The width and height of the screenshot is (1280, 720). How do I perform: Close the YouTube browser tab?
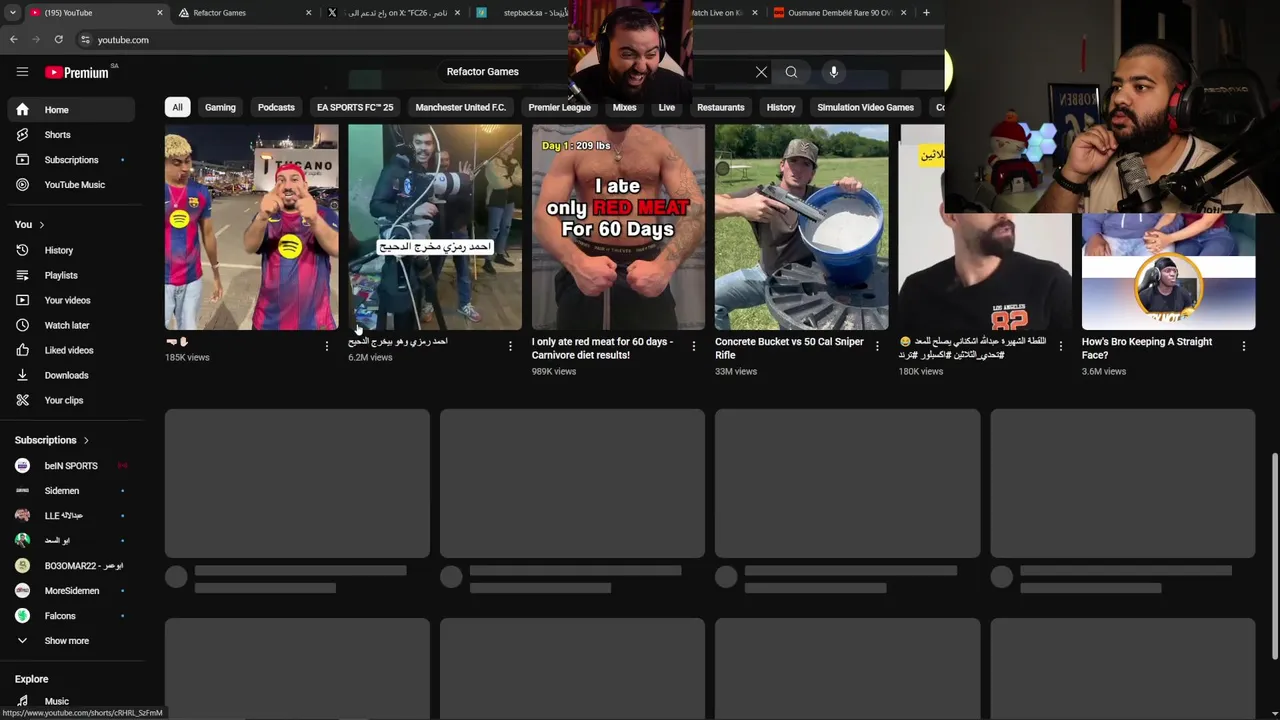160,13
